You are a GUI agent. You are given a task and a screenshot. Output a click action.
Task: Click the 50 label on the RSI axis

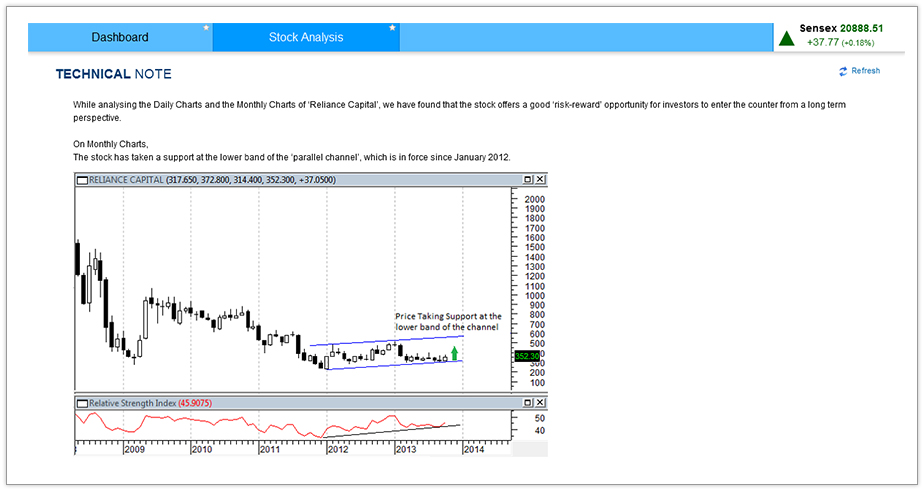tap(540, 418)
